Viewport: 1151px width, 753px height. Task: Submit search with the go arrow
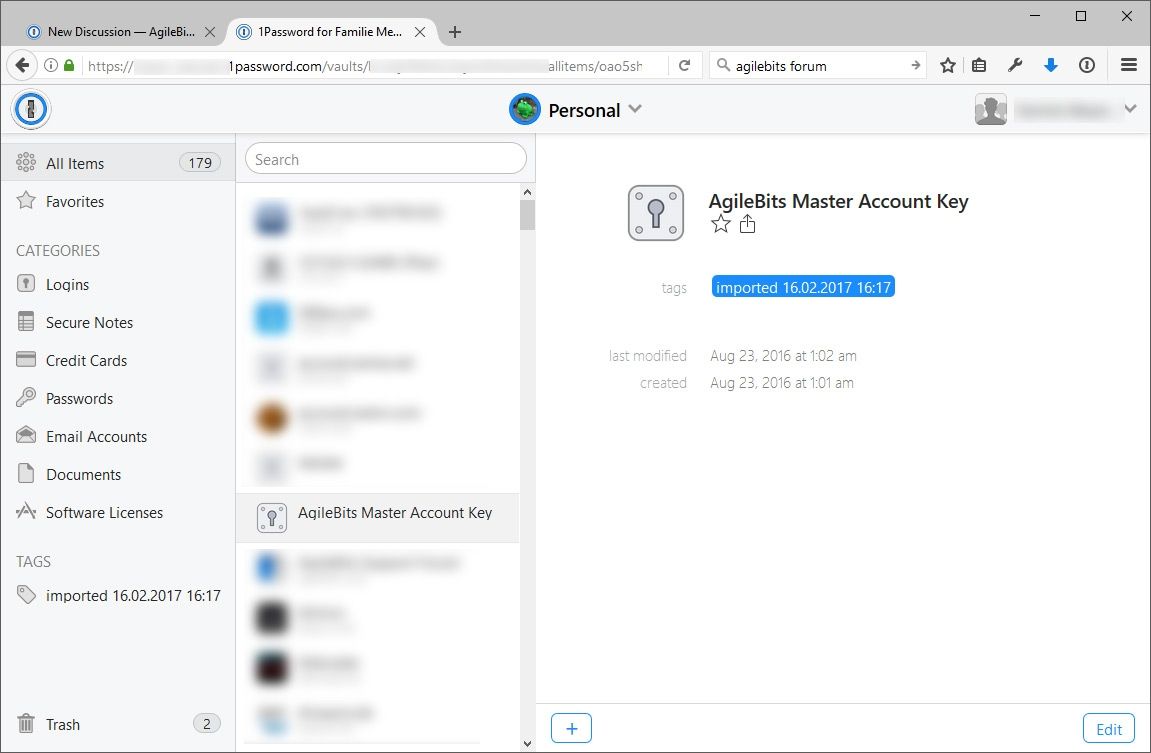click(x=915, y=65)
